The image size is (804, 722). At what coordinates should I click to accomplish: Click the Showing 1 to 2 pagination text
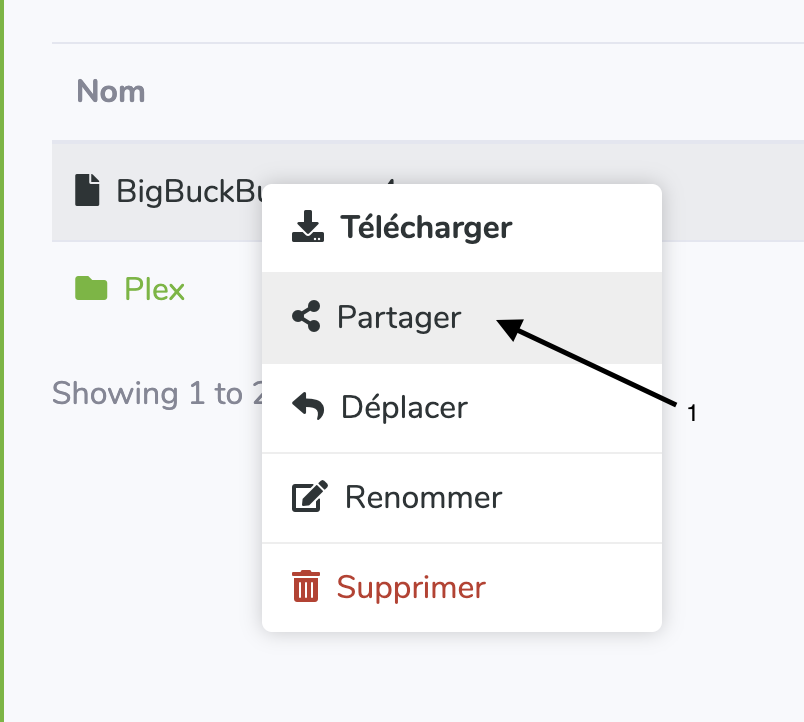coord(157,393)
